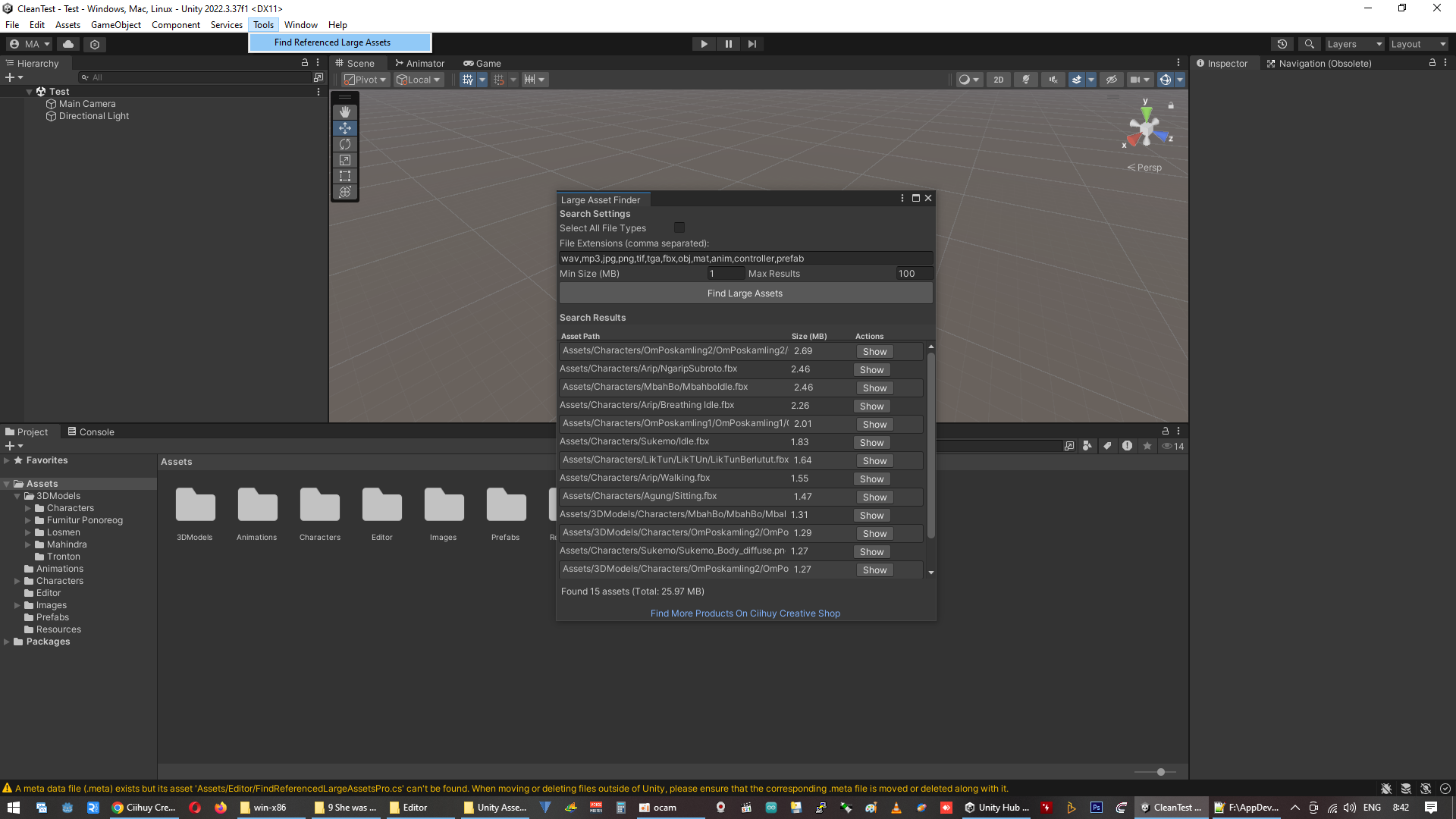
Task: Open the Local handle rotation dropdown
Action: coord(419,80)
